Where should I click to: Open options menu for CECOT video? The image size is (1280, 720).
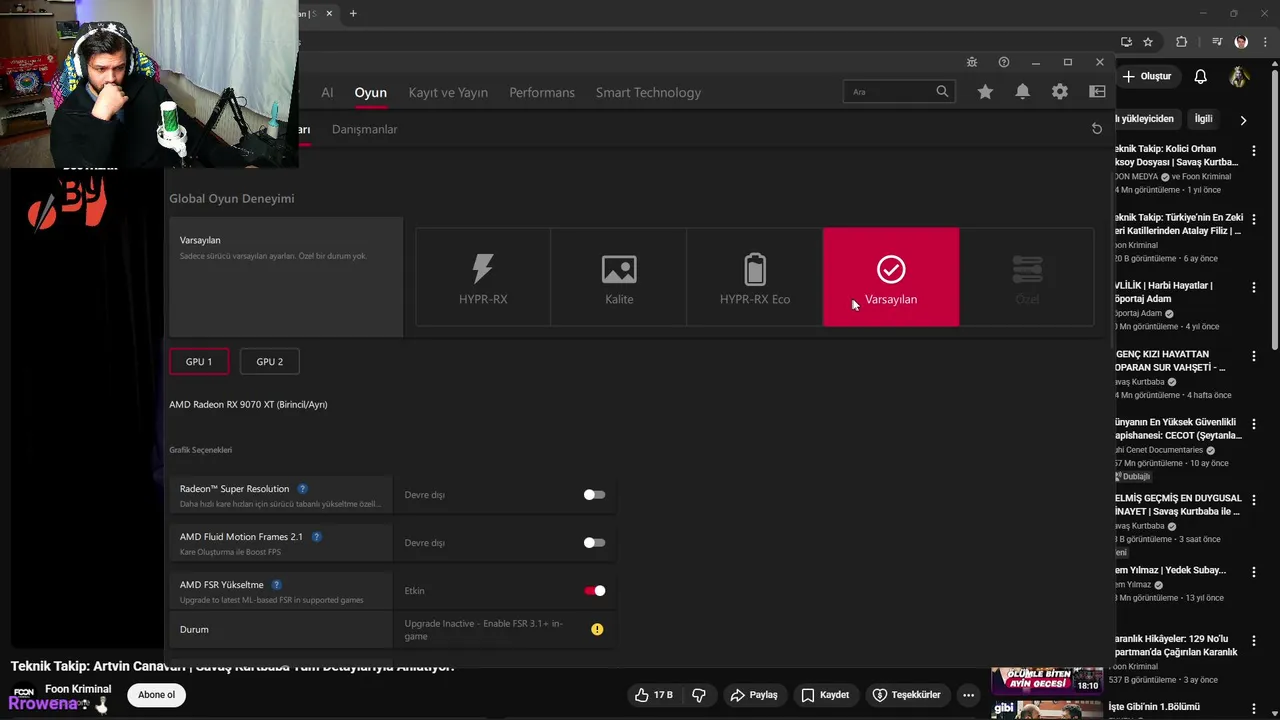pyautogui.click(x=1254, y=424)
